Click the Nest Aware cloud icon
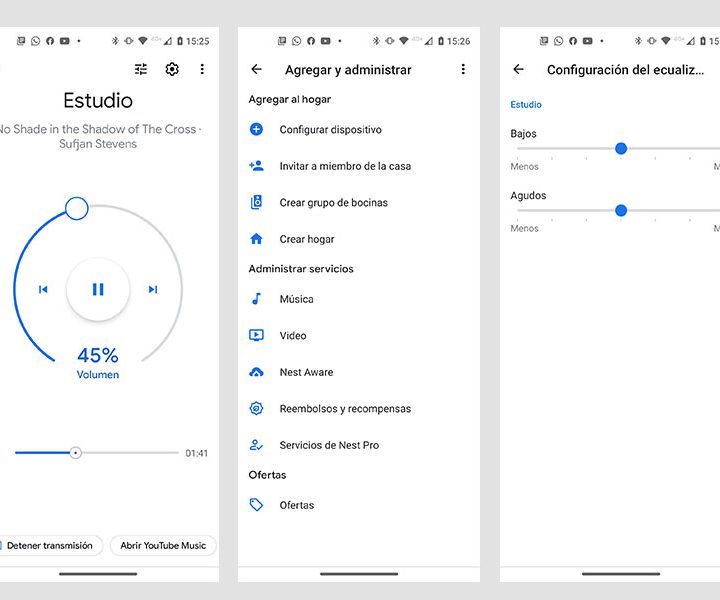 256,372
